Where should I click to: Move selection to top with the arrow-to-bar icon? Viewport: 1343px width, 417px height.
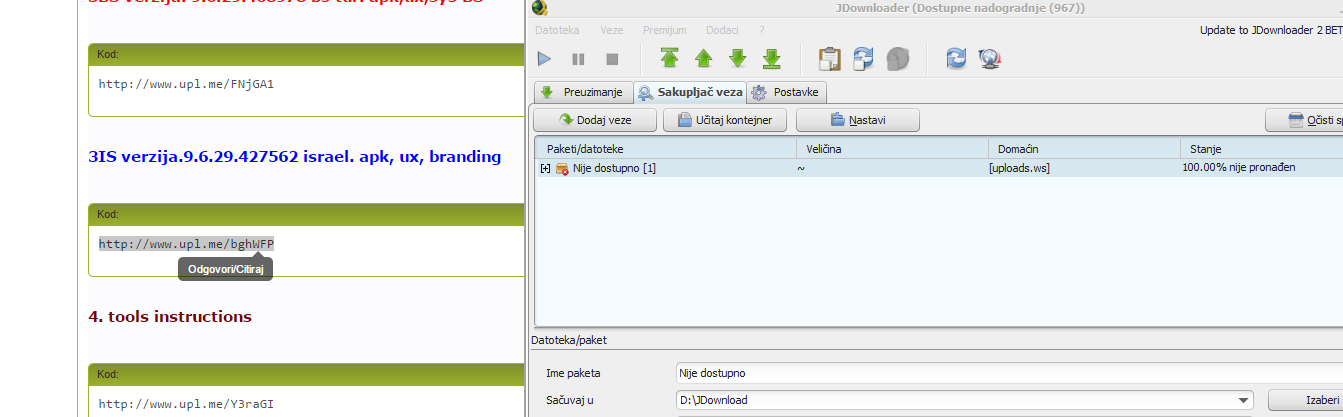[x=669, y=58]
